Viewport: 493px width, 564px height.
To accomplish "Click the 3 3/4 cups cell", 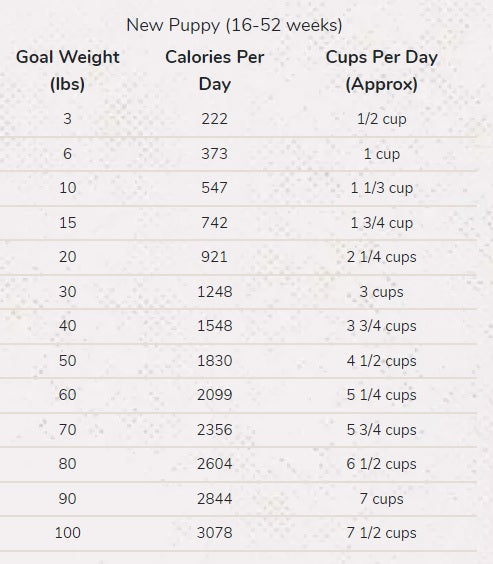I will point(382,326).
